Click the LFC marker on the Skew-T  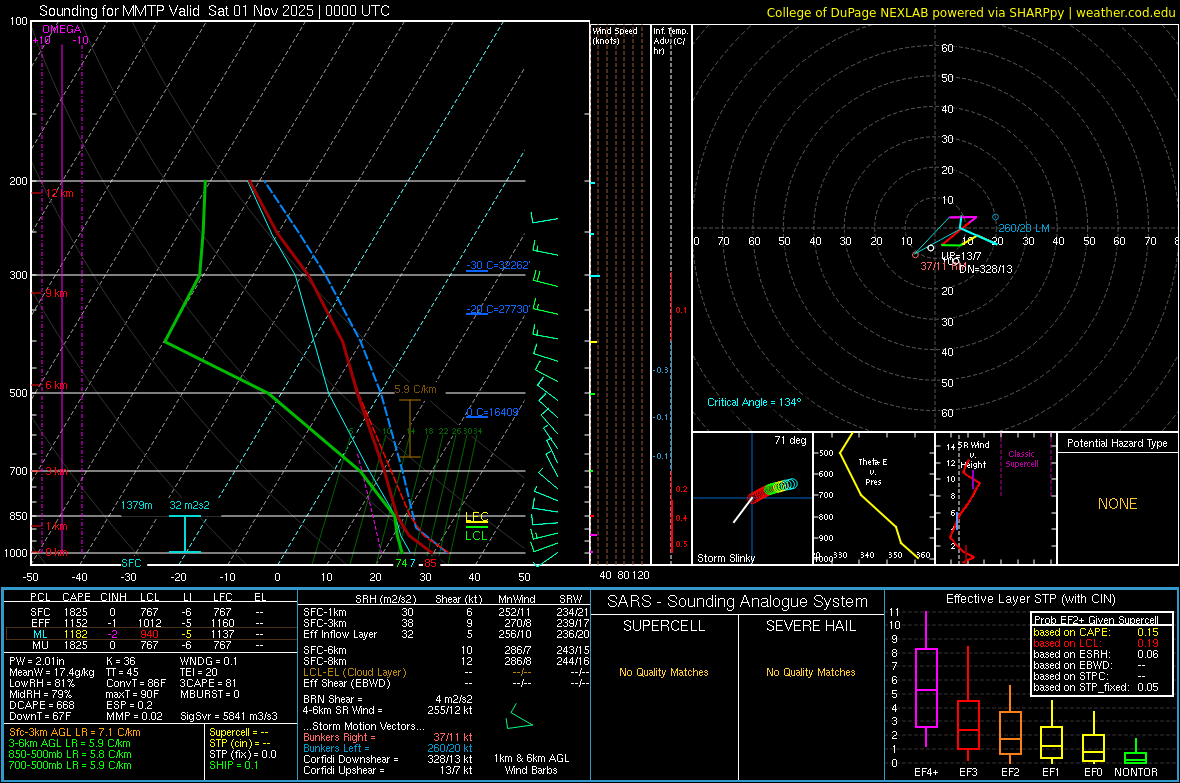476,517
